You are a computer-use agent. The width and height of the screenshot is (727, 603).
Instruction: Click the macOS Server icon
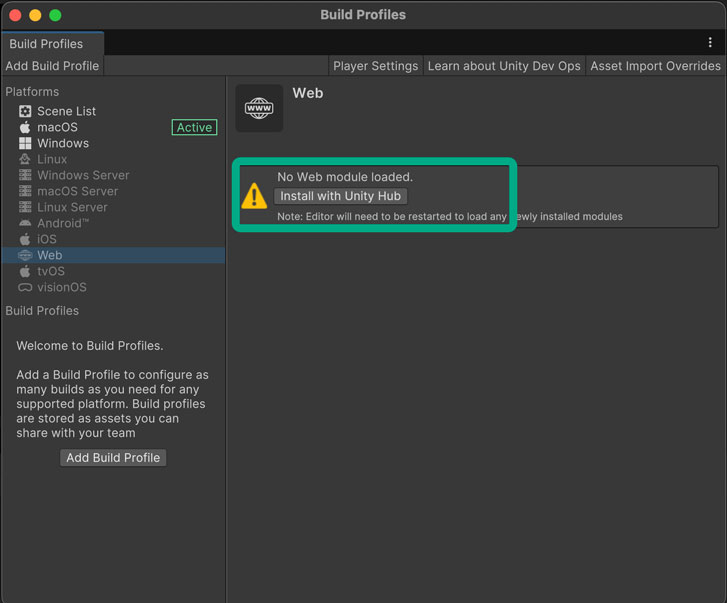25,191
